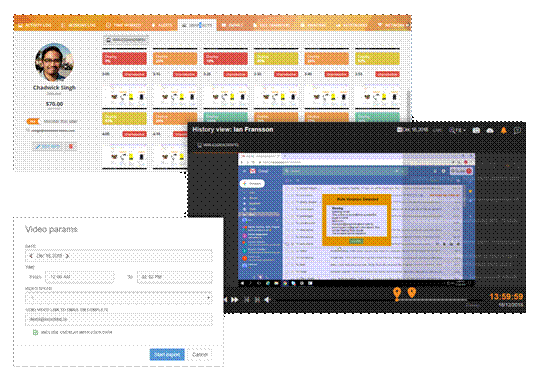Viewport: 541px width, 381px height.
Task: Click the second orange violation marker on timeline
Action: [x=412, y=293]
